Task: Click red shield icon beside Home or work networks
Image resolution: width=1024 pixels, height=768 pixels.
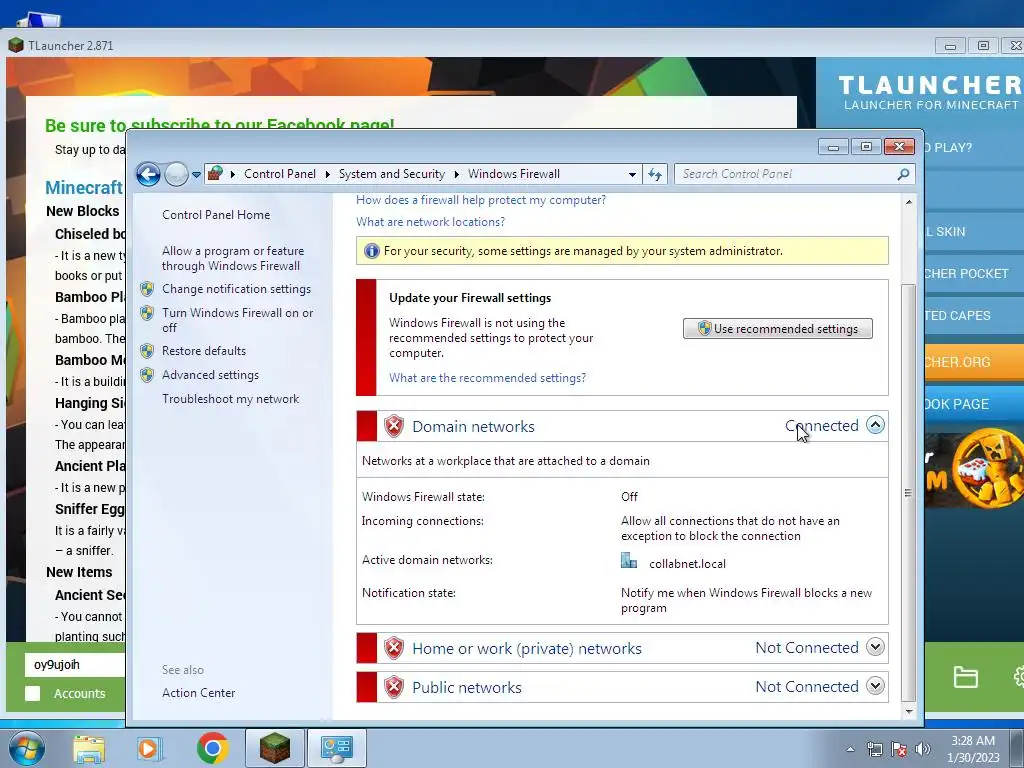Action: [x=394, y=648]
